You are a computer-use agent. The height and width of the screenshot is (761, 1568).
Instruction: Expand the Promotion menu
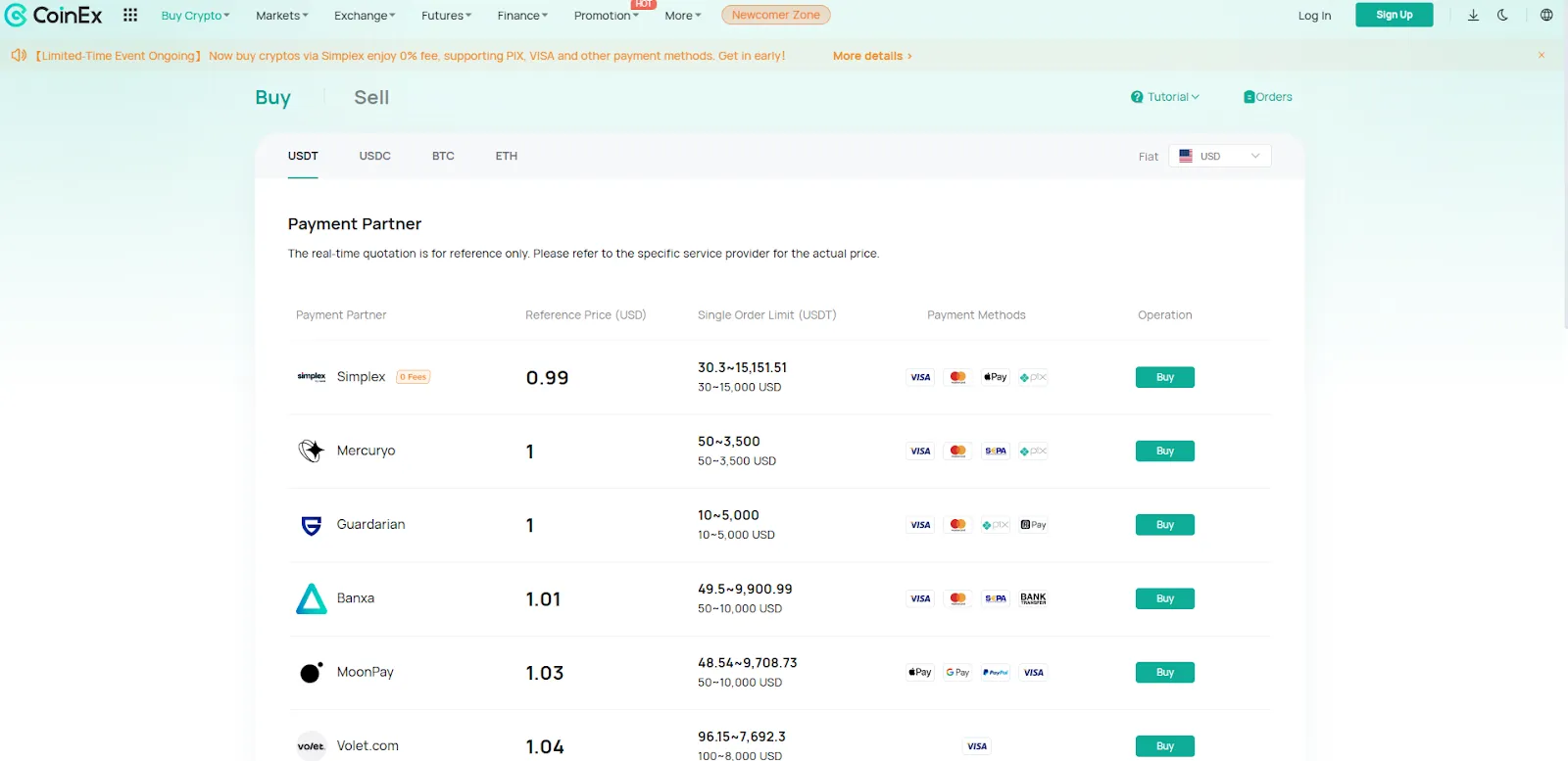(607, 16)
